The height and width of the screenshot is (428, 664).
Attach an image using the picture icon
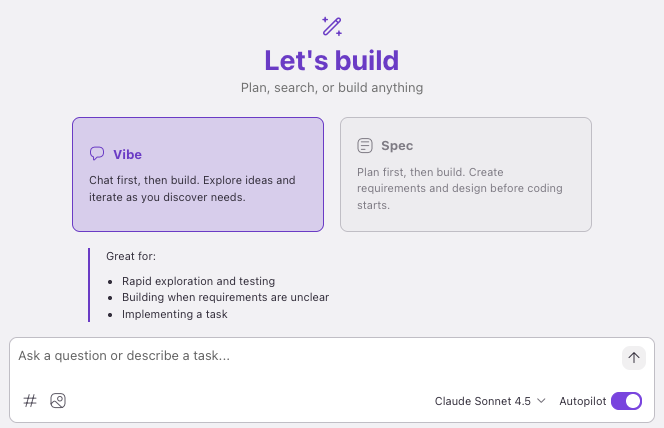click(x=58, y=401)
